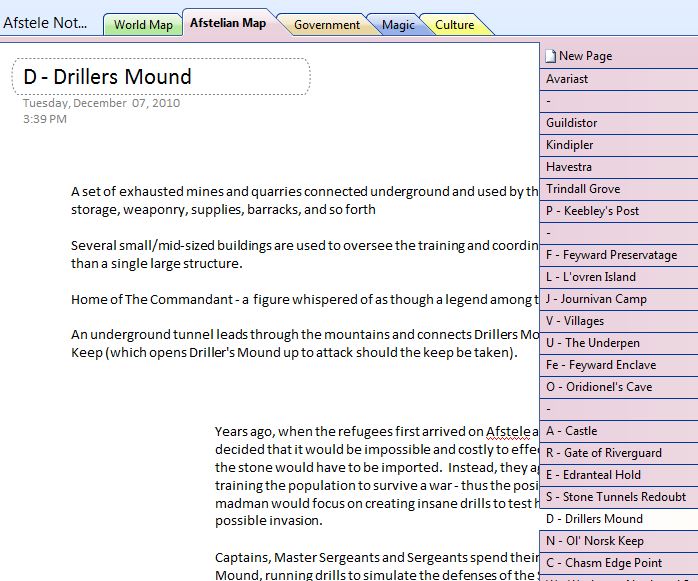Select L - L'ovren Island page
Image resolution: width=698 pixels, height=581 pixels.
click(x=619, y=277)
